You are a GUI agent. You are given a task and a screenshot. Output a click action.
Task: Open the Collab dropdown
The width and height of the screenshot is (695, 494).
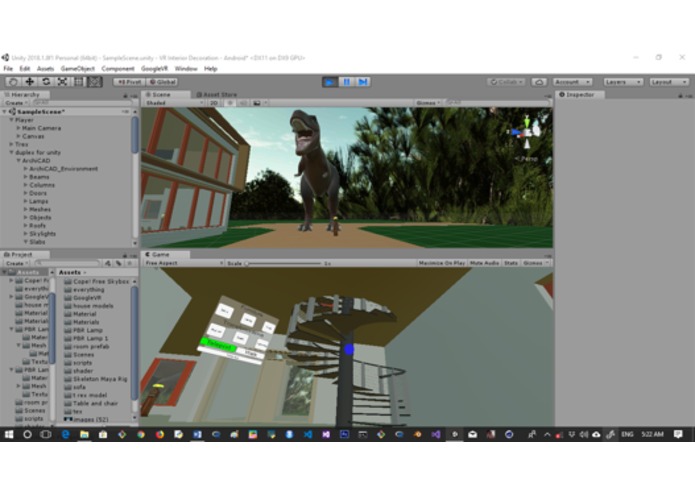pos(506,82)
